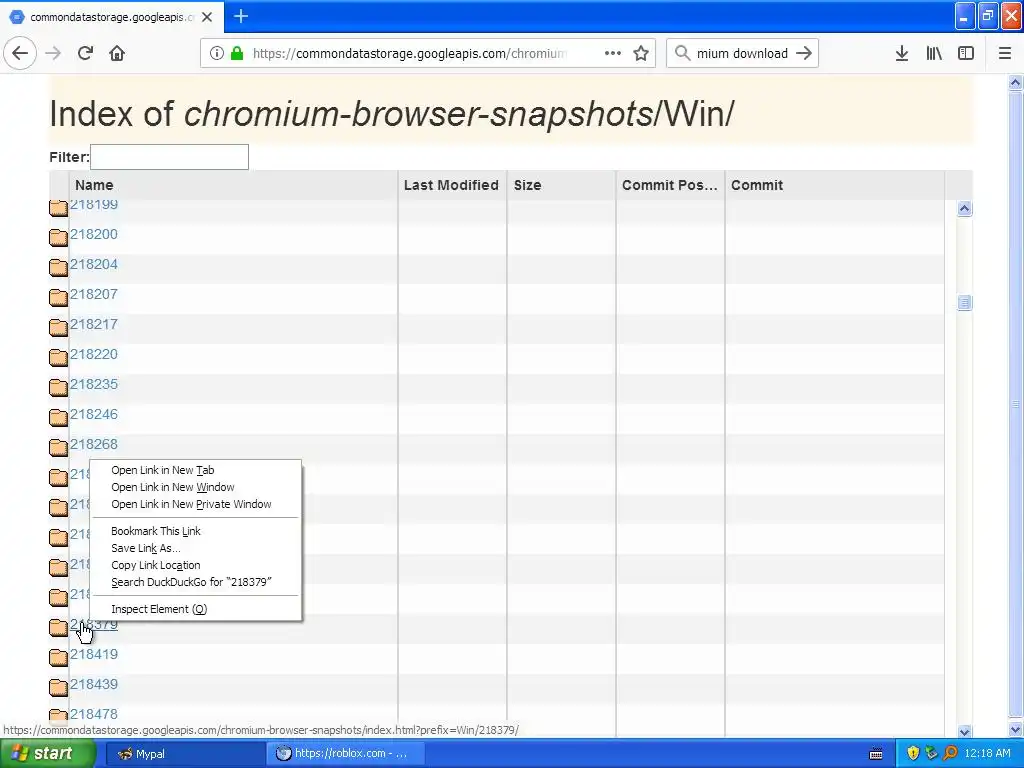Go to the browser home page icon
Image resolution: width=1024 pixels, height=768 pixels.
117,54
